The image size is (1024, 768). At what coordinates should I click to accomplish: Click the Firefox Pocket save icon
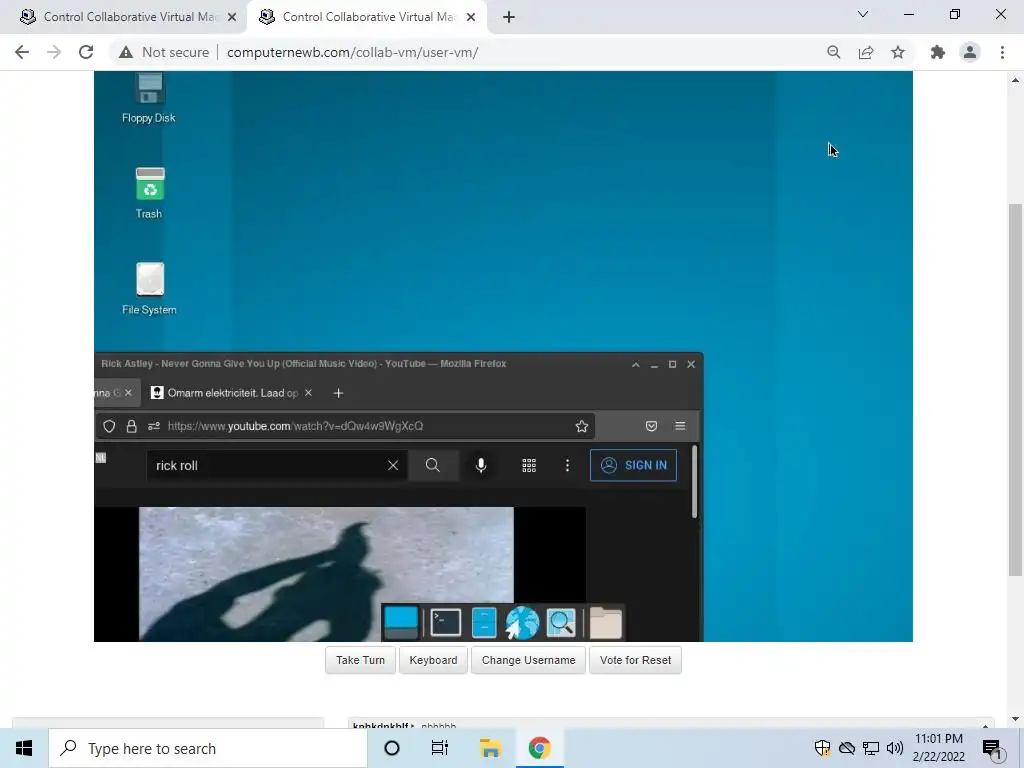click(651, 426)
